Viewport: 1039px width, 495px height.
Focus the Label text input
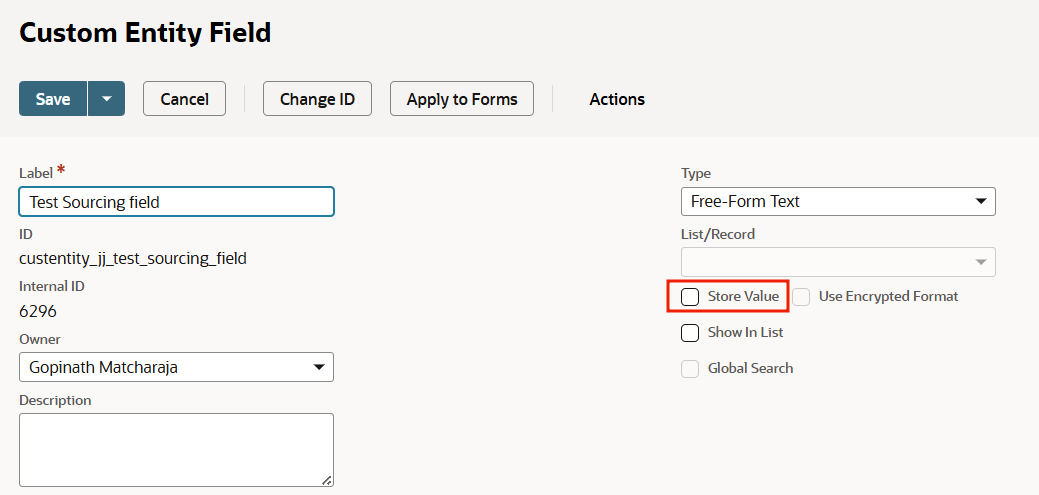pos(176,202)
